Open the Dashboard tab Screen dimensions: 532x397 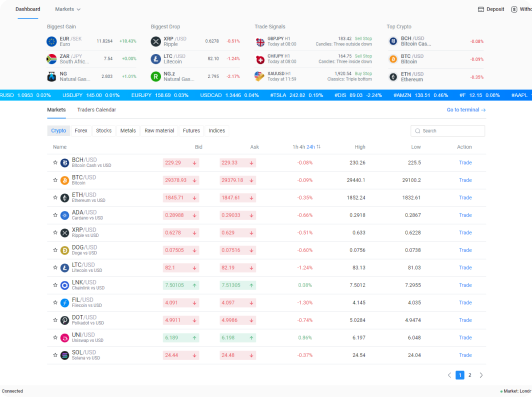point(28,9)
